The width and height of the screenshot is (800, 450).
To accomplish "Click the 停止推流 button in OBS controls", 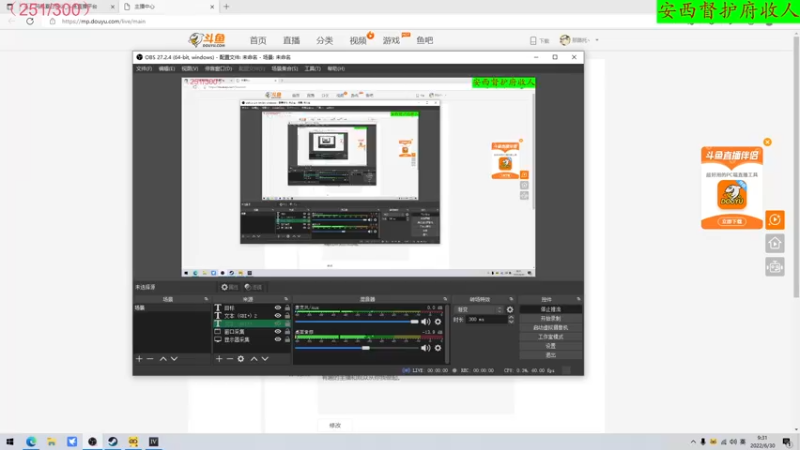I will tap(551, 309).
